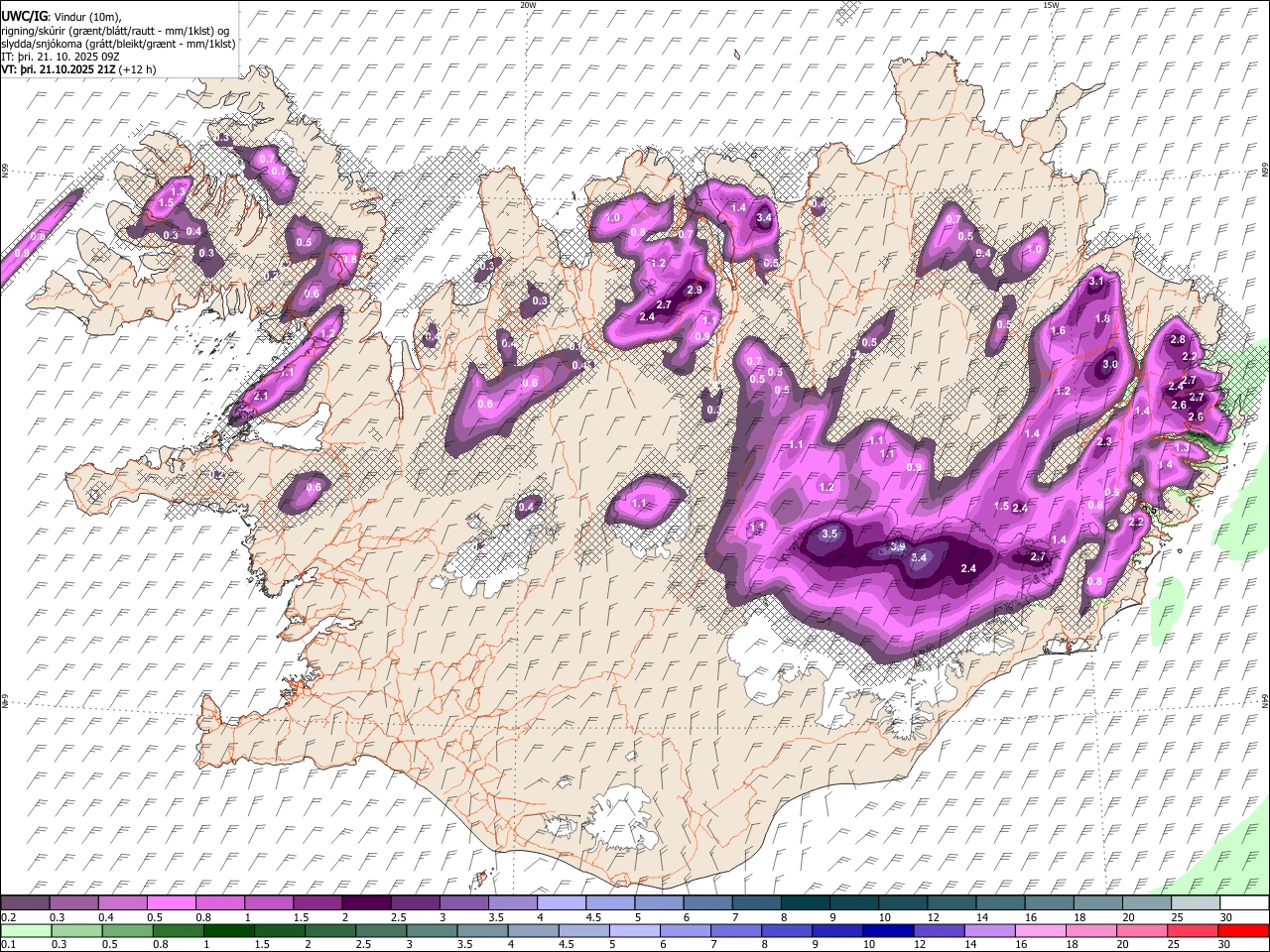Click the "UWC/IG: Vindur (10m)" title text
The width and height of the screenshot is (1270, 952).
(62, 17)
